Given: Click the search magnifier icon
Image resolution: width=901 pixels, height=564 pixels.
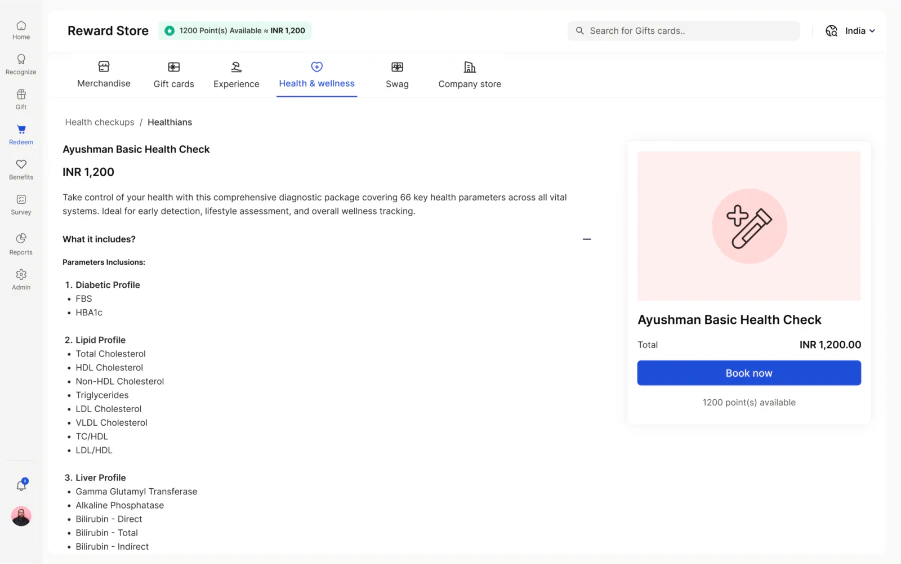Looking at the screenshot, I should 580,31.
